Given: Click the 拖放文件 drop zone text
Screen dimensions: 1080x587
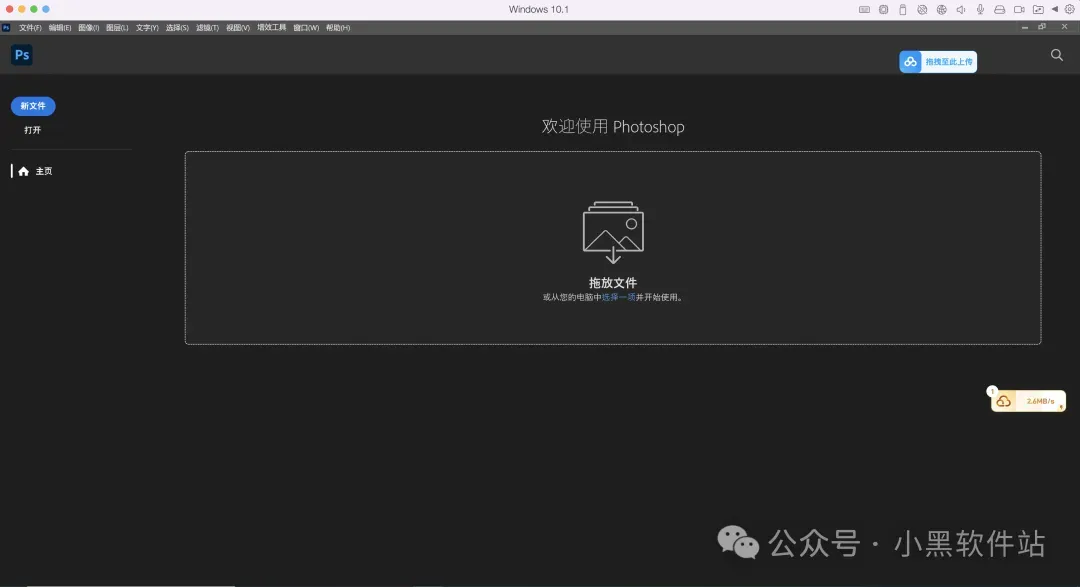Looking at the screenshot, I should coord(613,282).
